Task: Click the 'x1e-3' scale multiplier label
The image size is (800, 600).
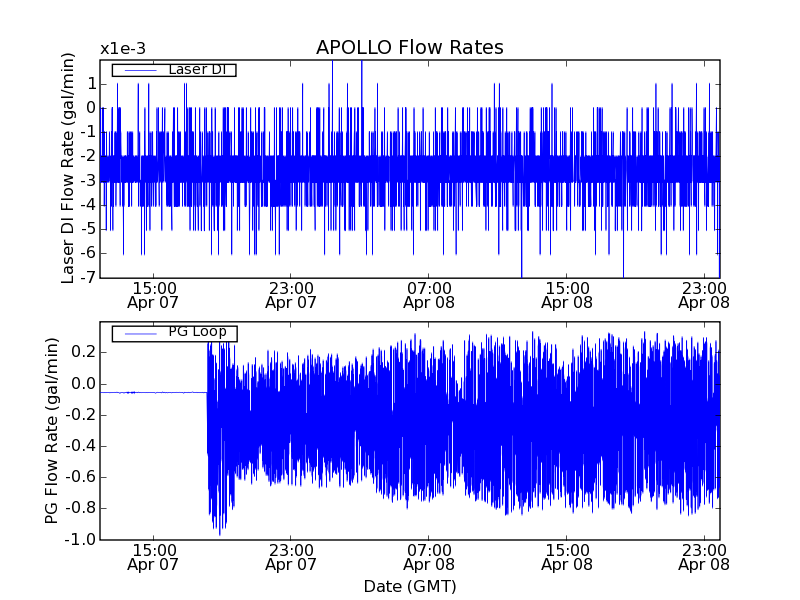Action: 123,49
